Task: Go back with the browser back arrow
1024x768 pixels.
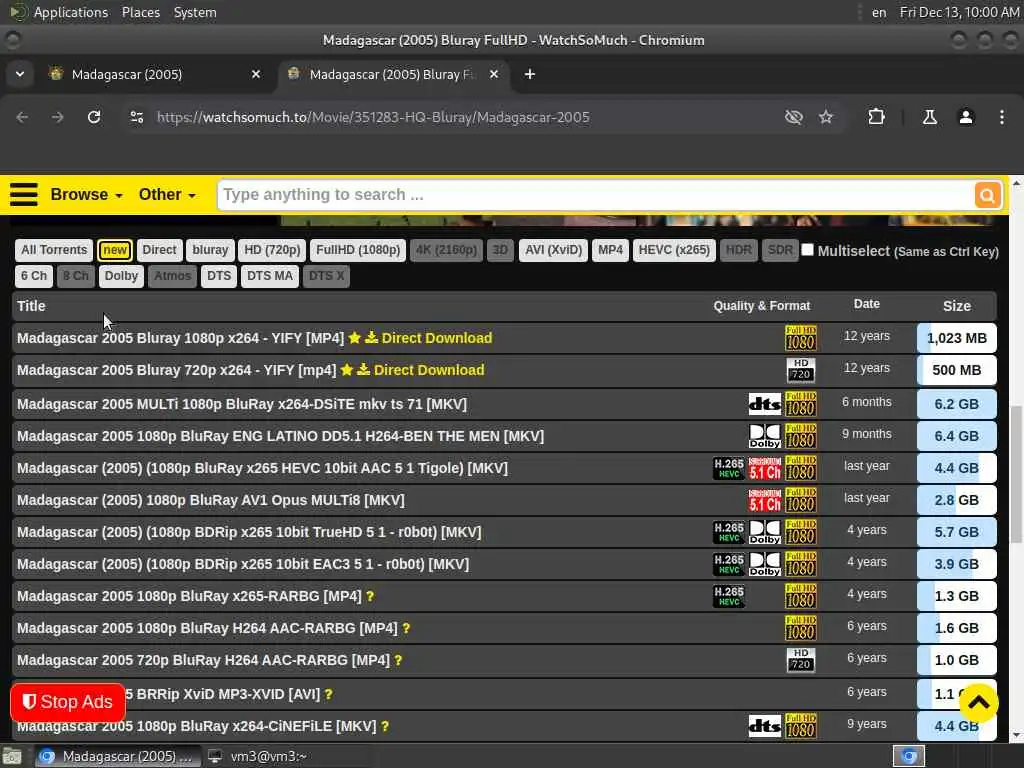Action: pyautogui.click(x=22, y=117)
